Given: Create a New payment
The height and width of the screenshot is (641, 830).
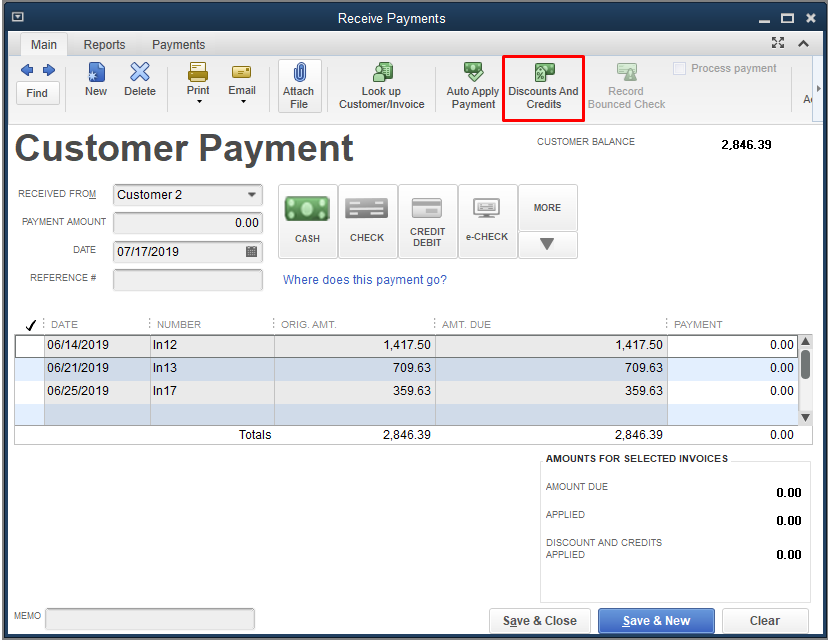Looking at the screenshot, I should coord(96,79).
